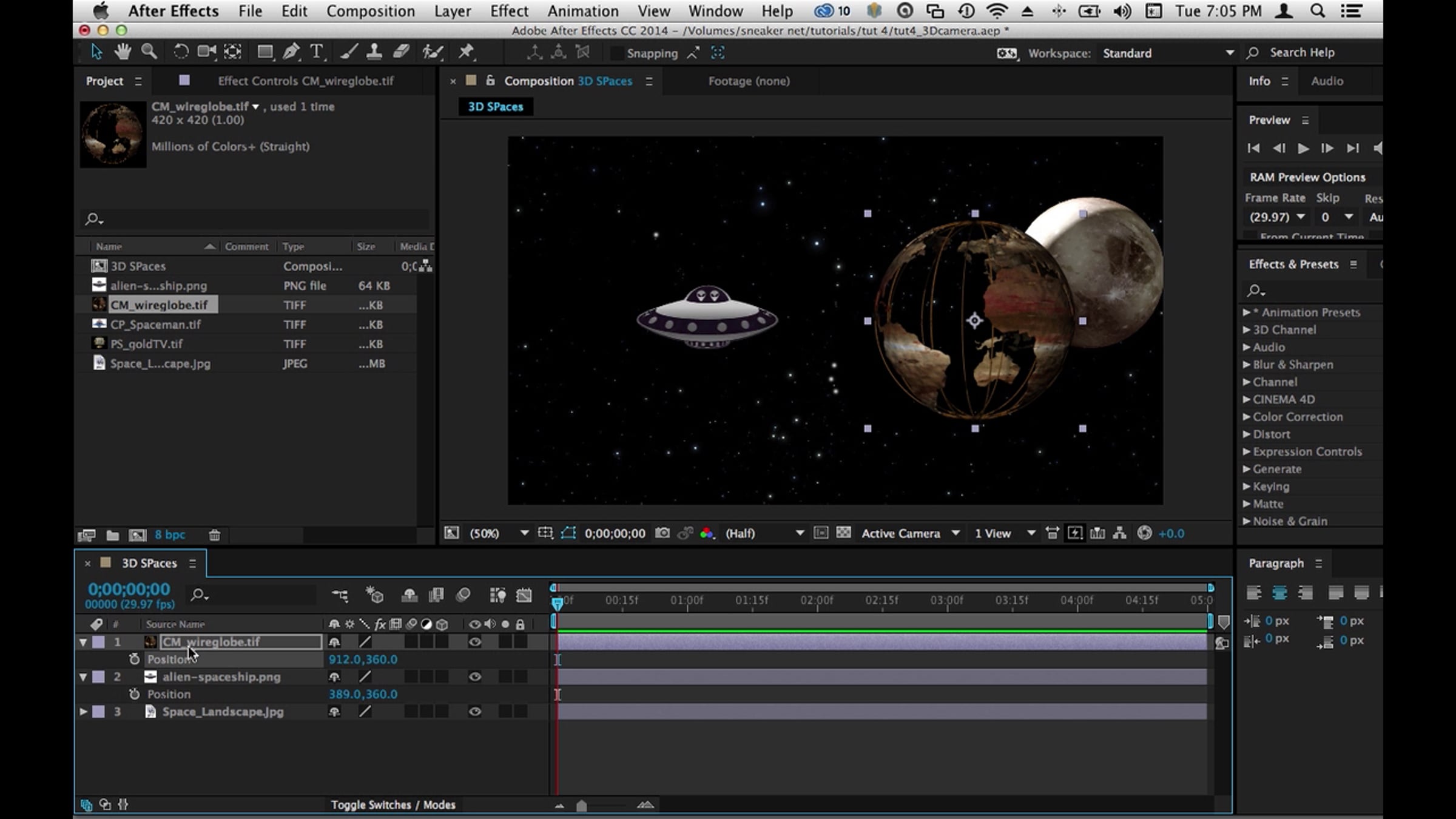1456x819 pixels.
Task: Select the Rectangle shape tool
Action: click(265, 52)
